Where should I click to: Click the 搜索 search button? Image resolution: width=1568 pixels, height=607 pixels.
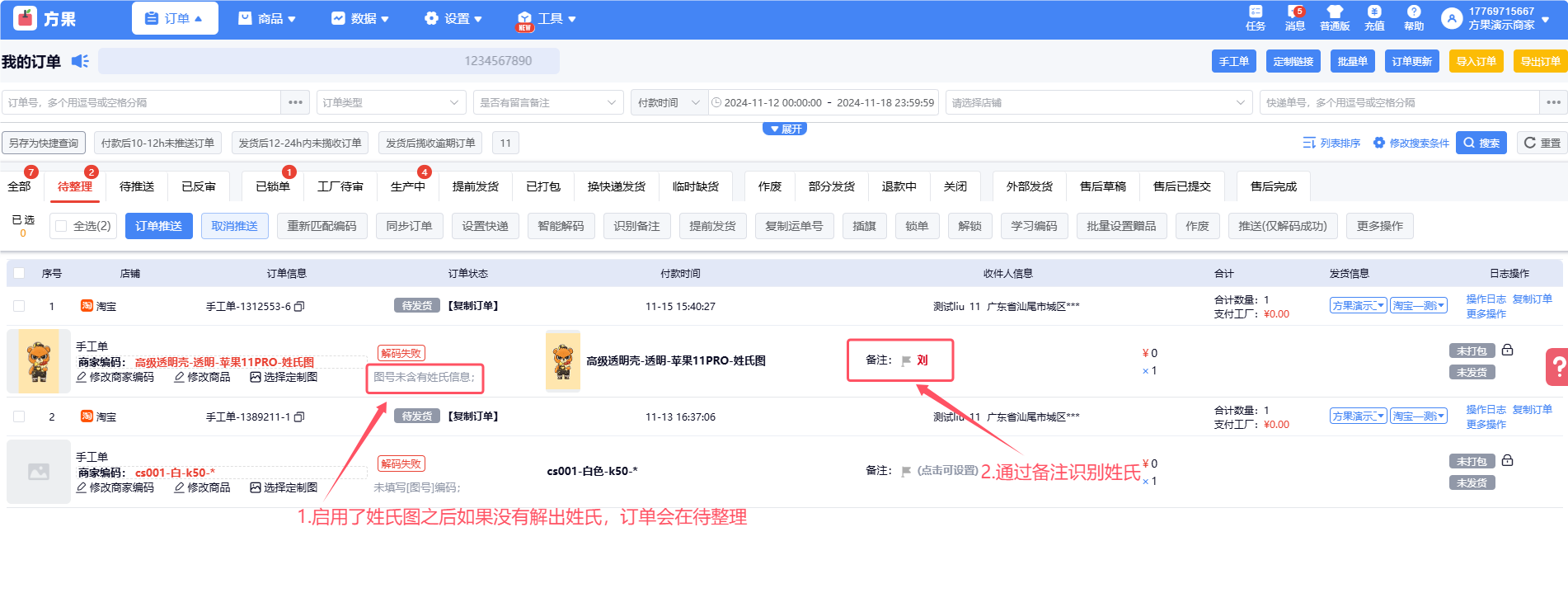[x=1481, y=143]
